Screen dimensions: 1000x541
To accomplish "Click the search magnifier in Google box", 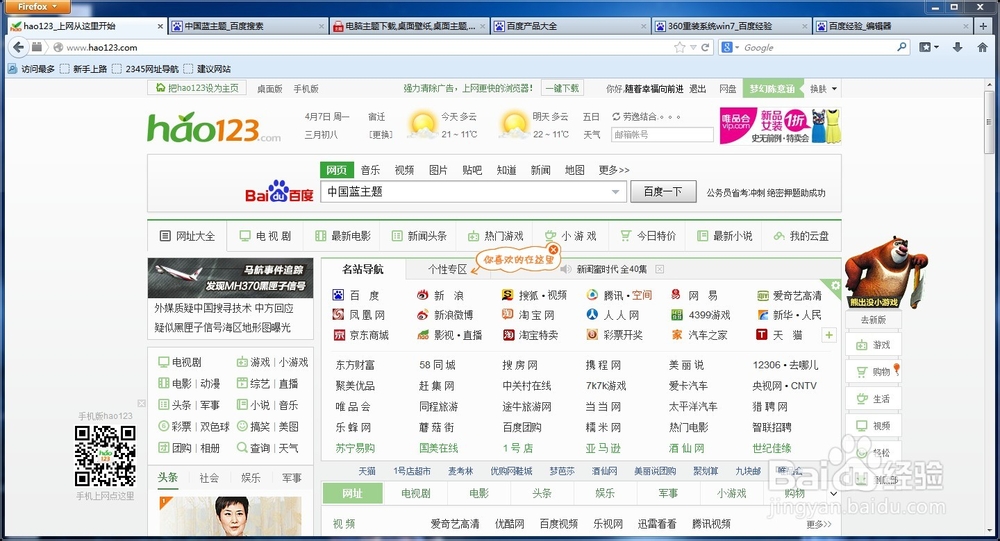I will pyautogui.click(x=901, y=47).
